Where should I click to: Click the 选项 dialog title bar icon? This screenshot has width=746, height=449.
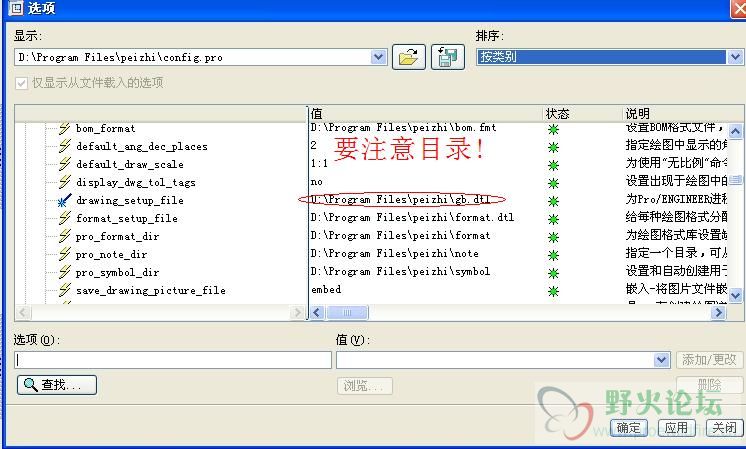[x=16, y=8]
